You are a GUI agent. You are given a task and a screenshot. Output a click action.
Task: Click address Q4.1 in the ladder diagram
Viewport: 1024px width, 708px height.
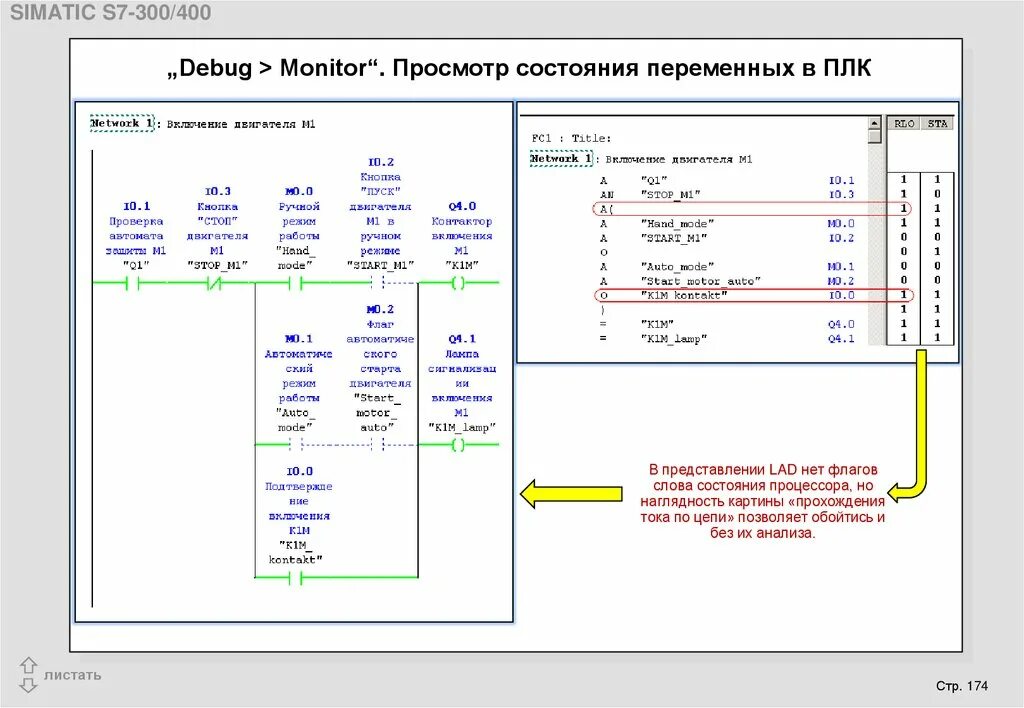tap(462, 339)
